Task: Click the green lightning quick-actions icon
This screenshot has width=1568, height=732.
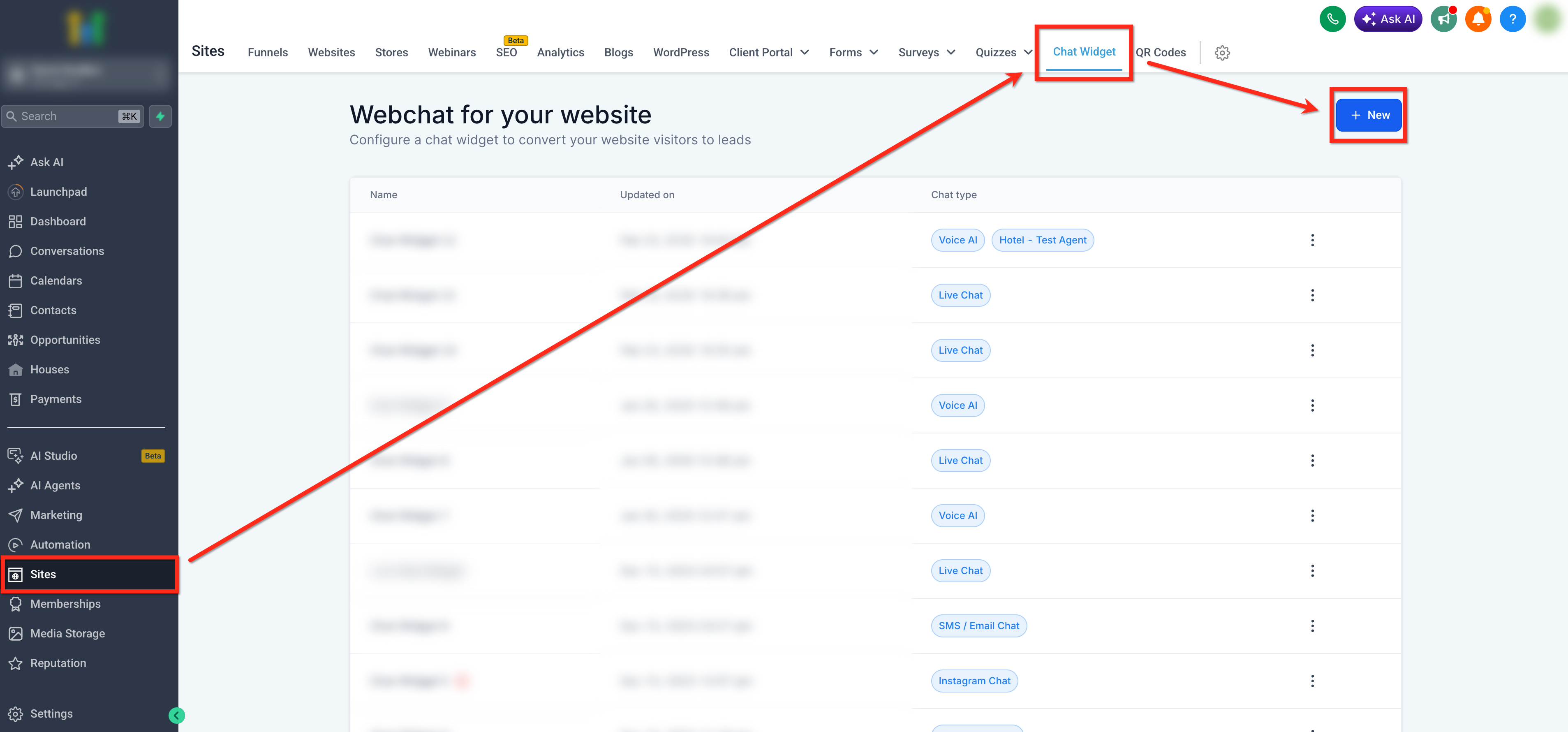Action: click(160, 116)
